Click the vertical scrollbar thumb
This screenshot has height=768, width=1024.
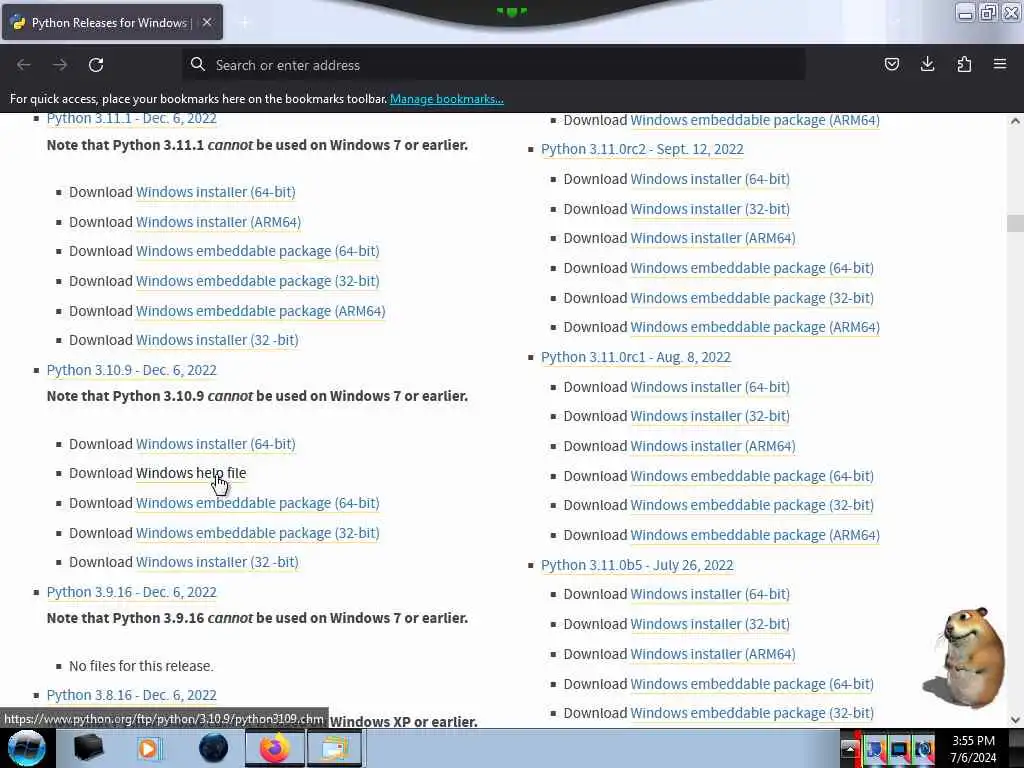click(x=1015, y=223)
